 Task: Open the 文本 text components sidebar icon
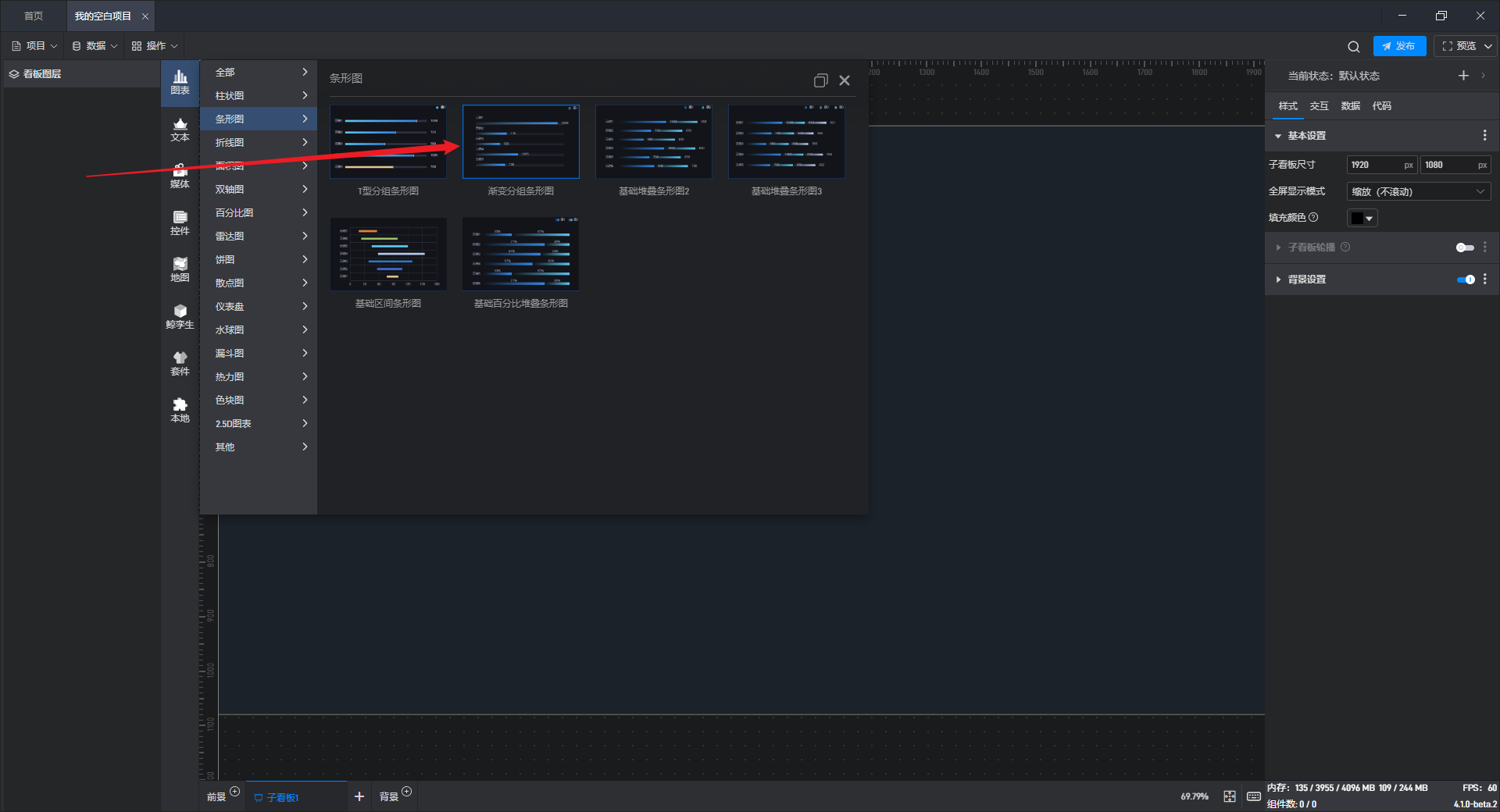coord(180,130)
